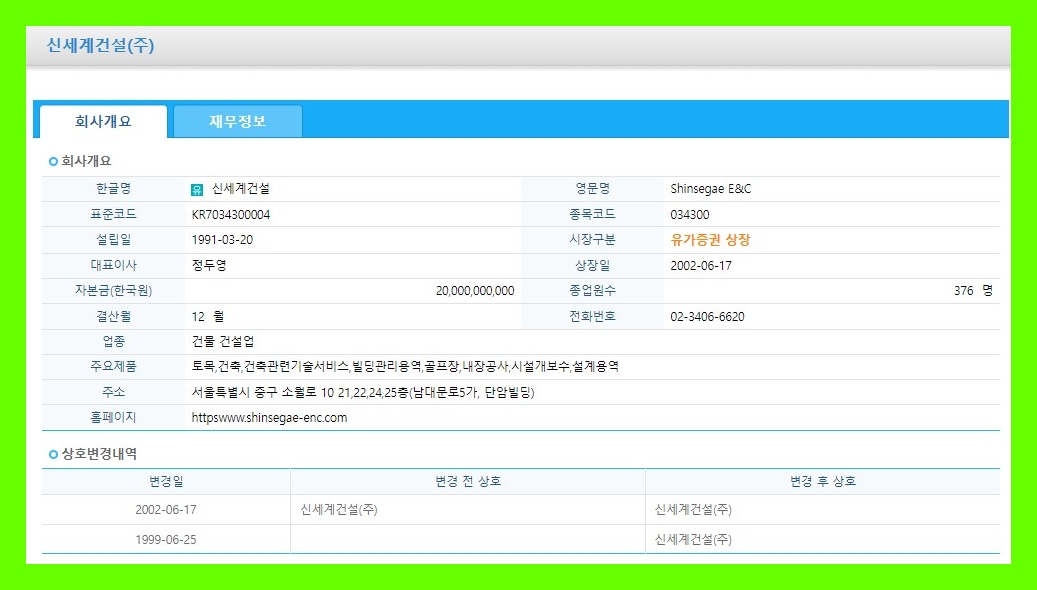Viewport: 1037px width, 590px height.
Task: Click the address starting 서울특별시 중구 소월로
Action: click(x=363, y=392)
